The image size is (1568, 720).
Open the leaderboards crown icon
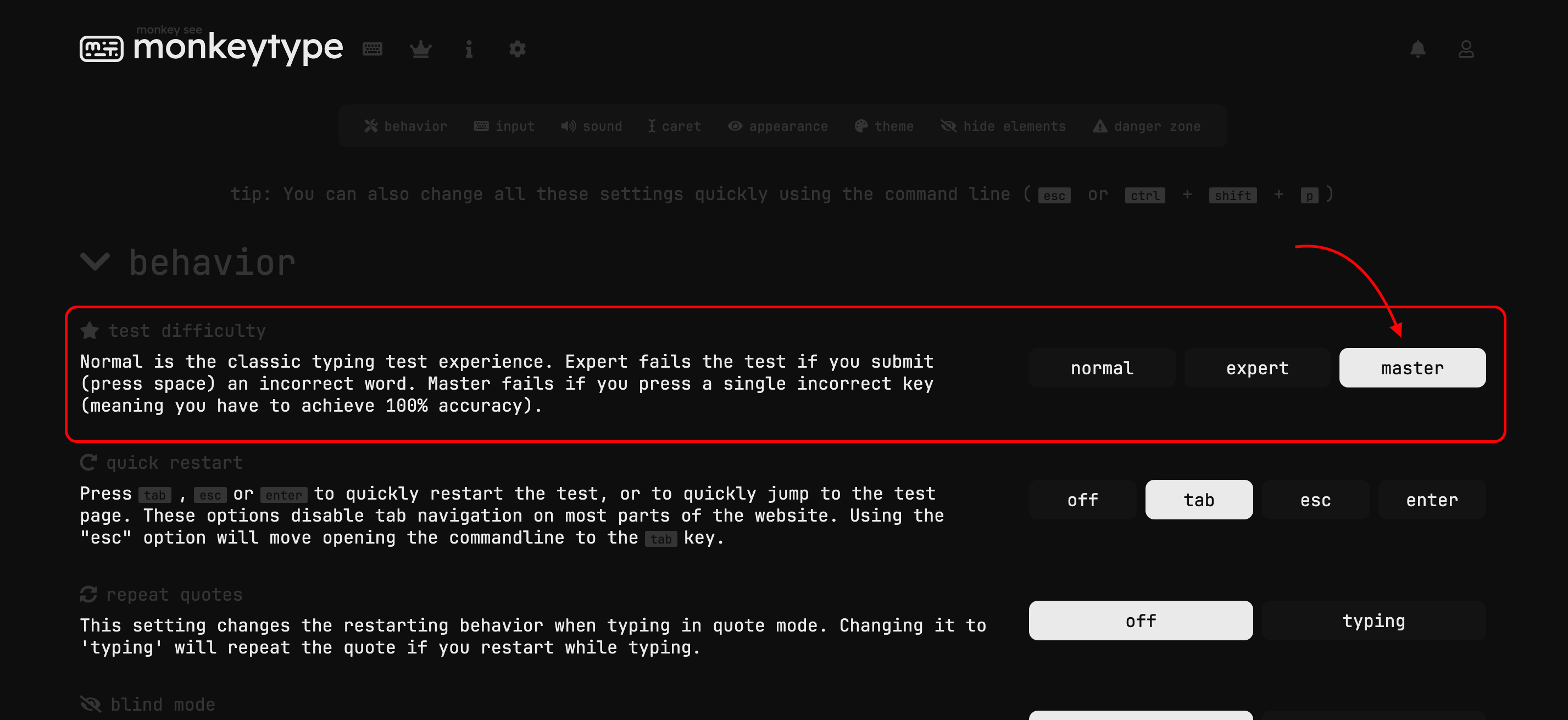point(421,49)
